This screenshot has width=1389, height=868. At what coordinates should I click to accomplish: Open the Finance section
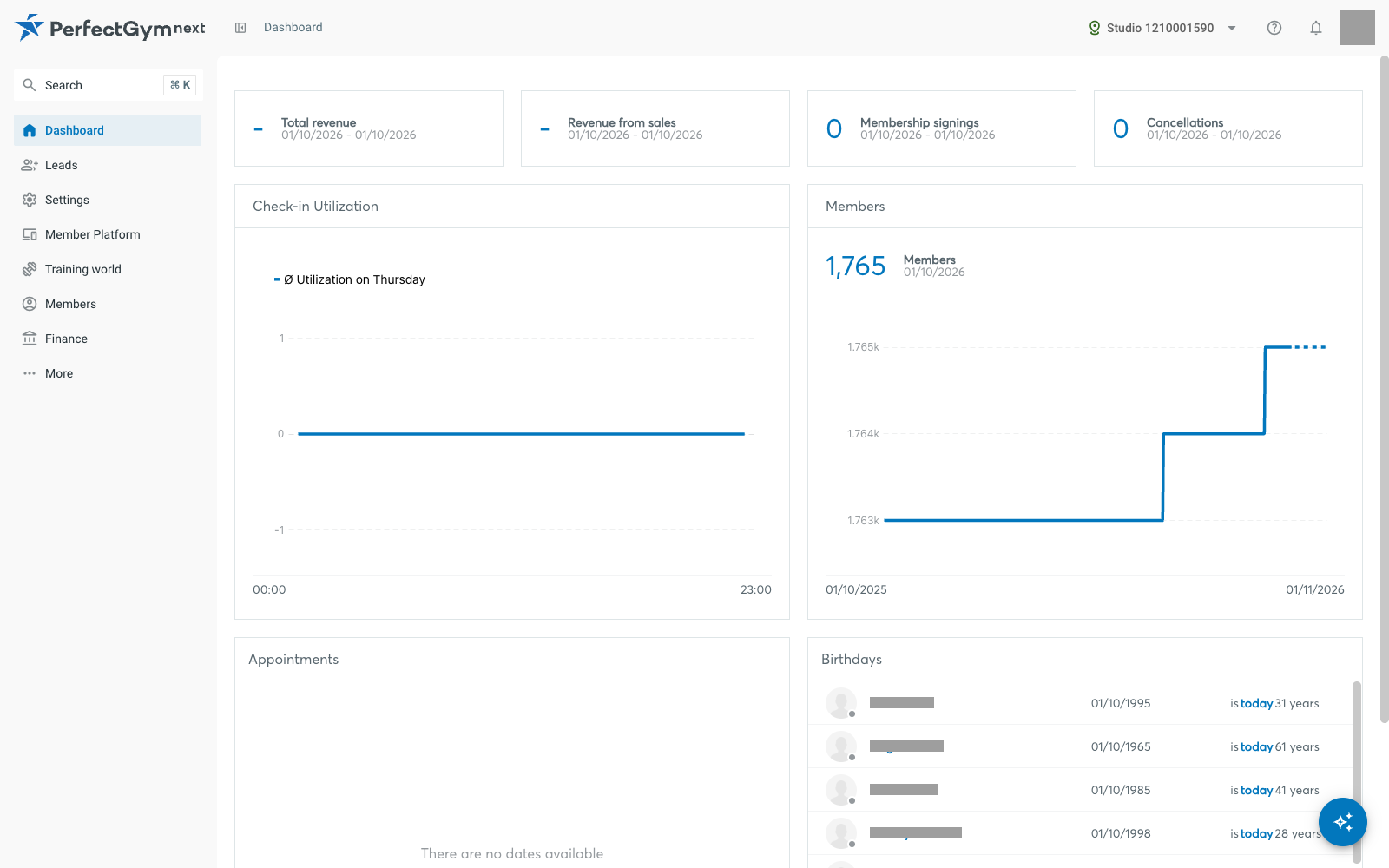coord(108,339)
